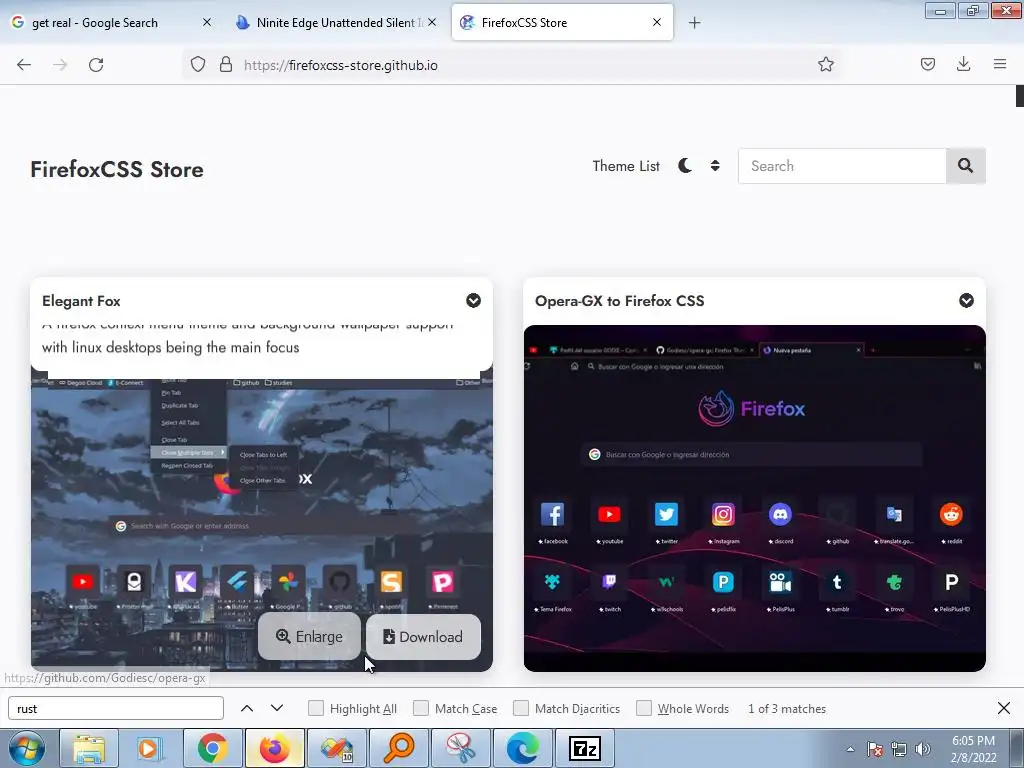This screenshot has height=768, width=1024.
Task: Close the get real Google Search tab
Action: (x=207, y=22)
